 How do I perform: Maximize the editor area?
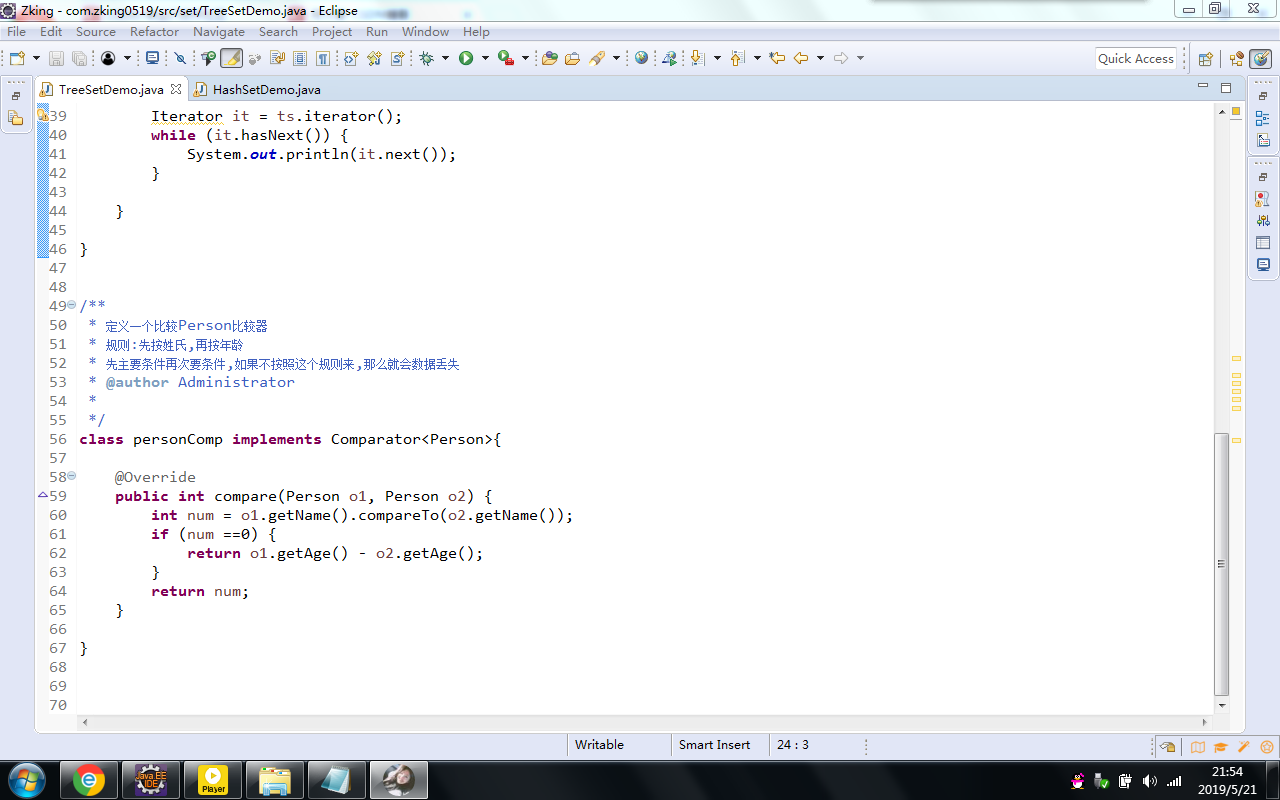[1225, 88]
